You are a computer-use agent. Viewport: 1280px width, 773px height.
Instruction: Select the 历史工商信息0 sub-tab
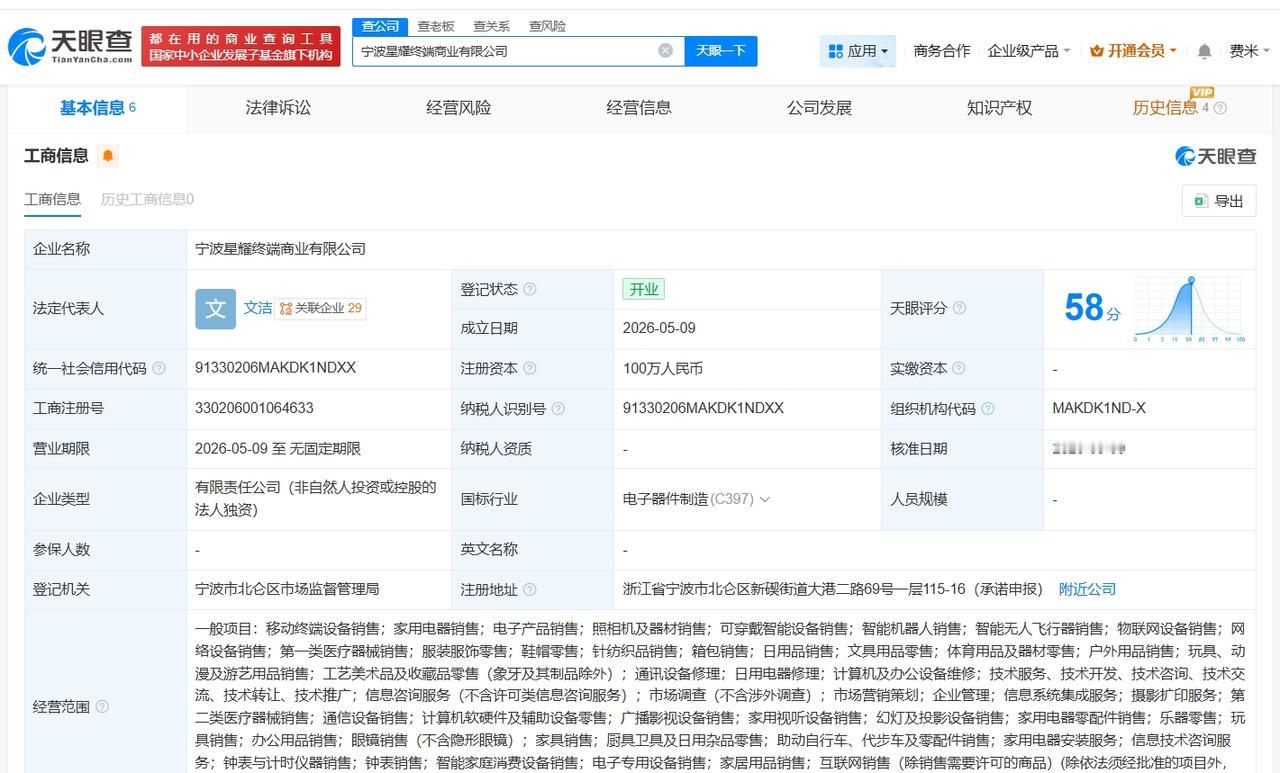tap(147, 199)
